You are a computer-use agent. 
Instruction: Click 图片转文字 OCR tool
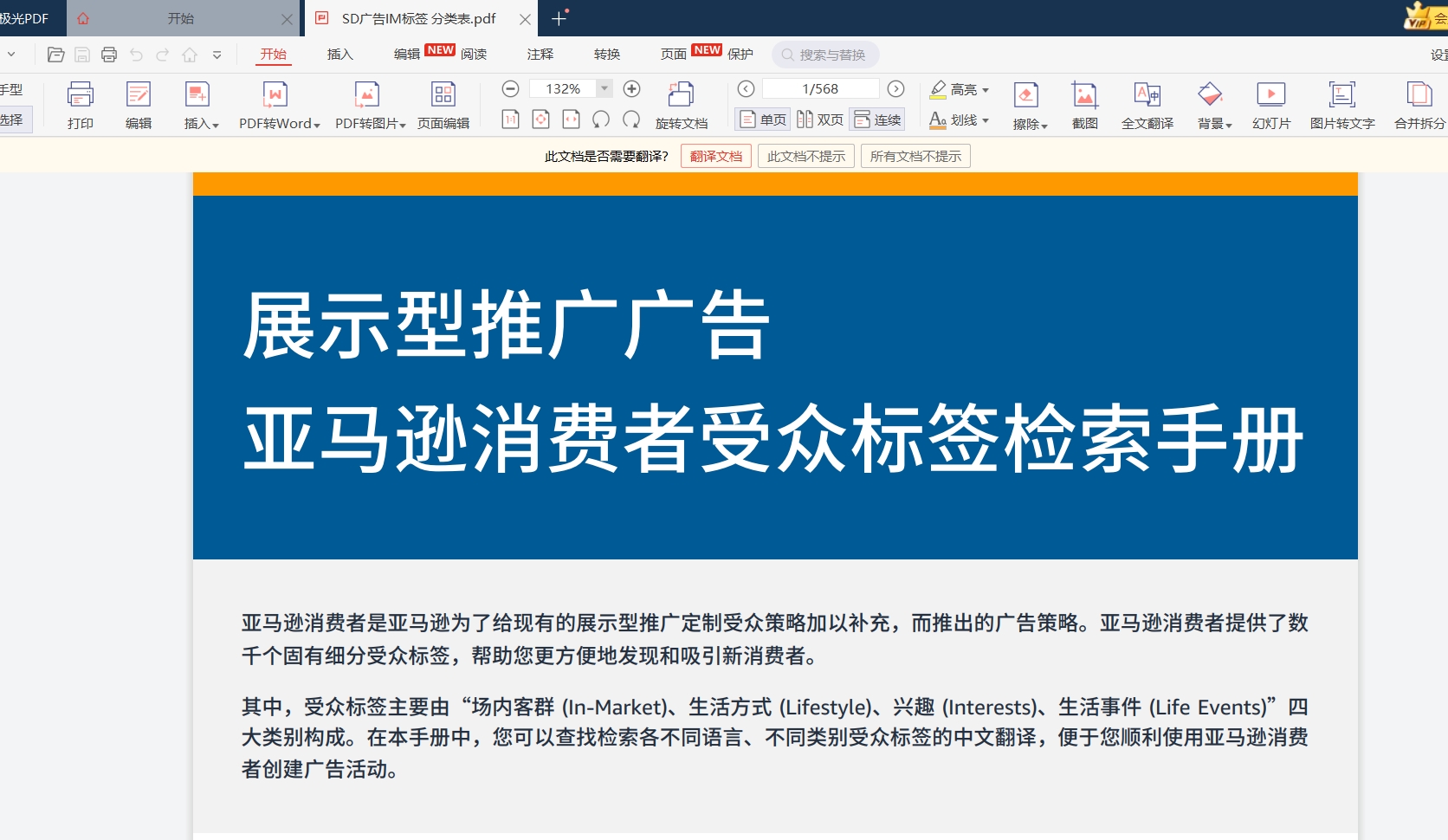[x=1342, y=105]
